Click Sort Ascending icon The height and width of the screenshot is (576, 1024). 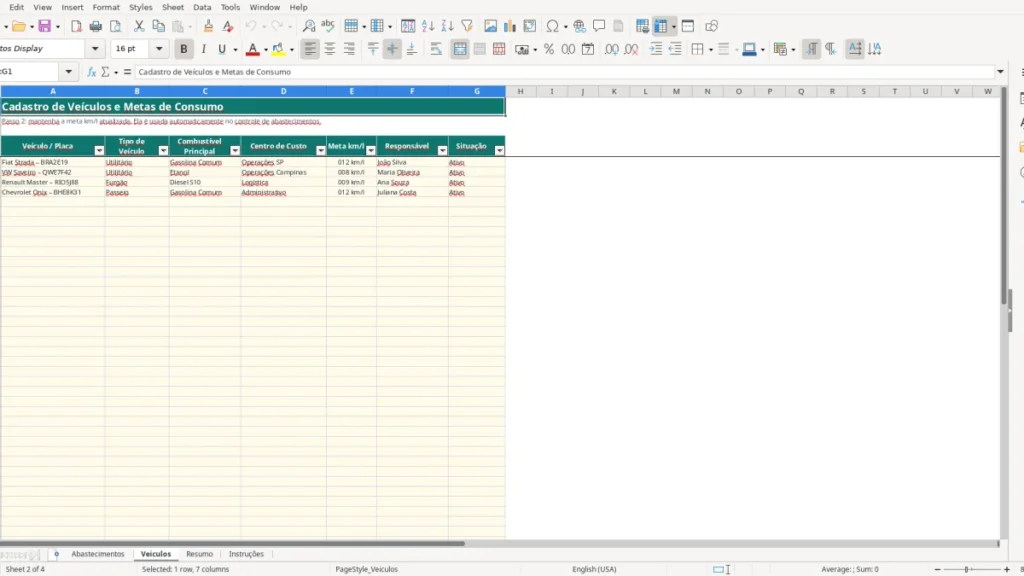[428, 26]
